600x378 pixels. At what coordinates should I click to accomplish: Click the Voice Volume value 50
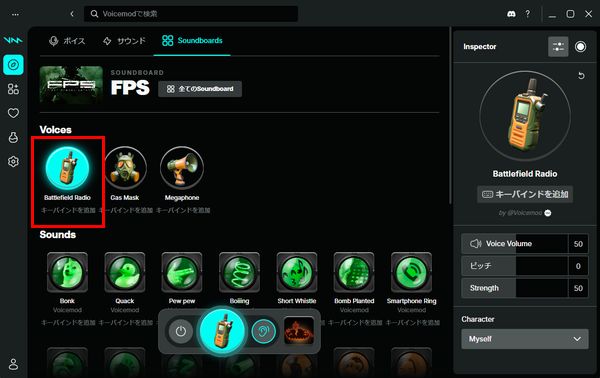pyautogui.click(x=578, y=244)
